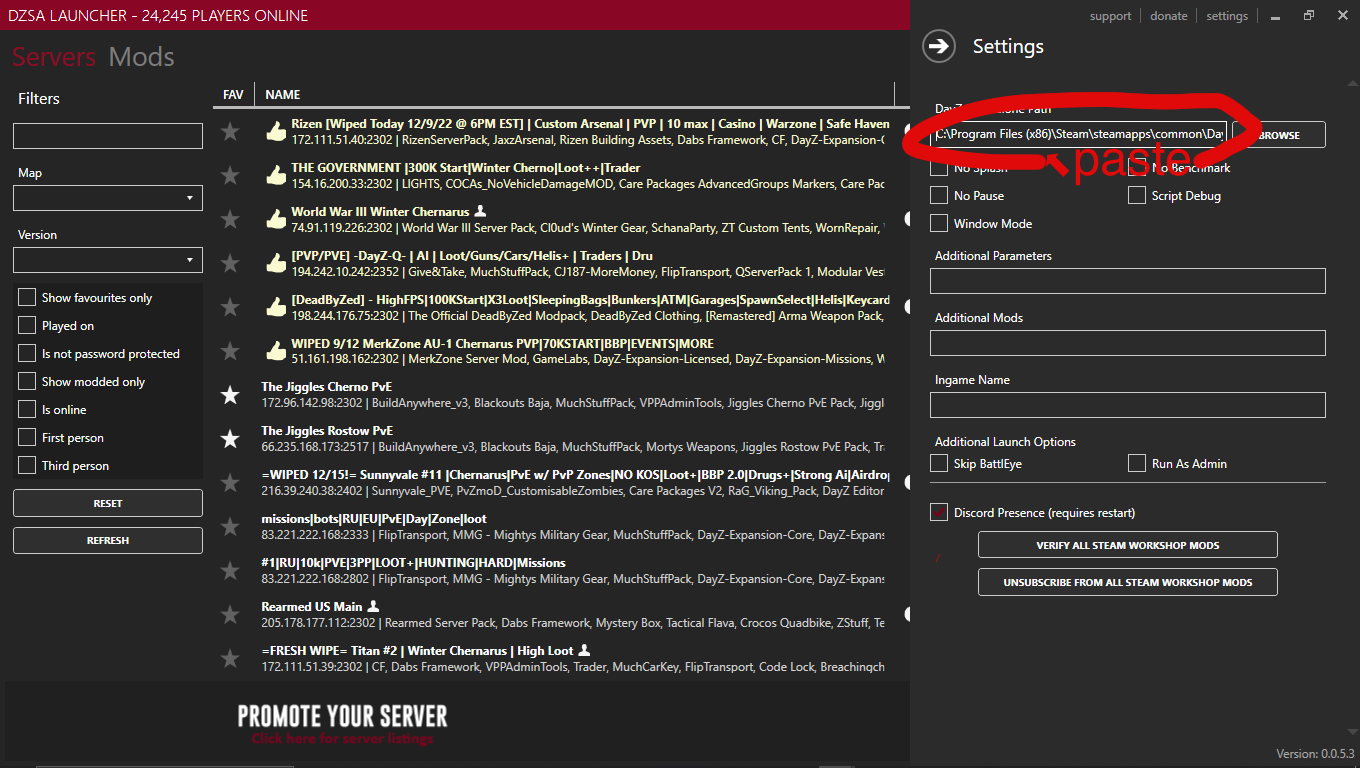Unfavourite The Jiggles Cherno PvE star
1360x768 pixels.
coord(230,395)
